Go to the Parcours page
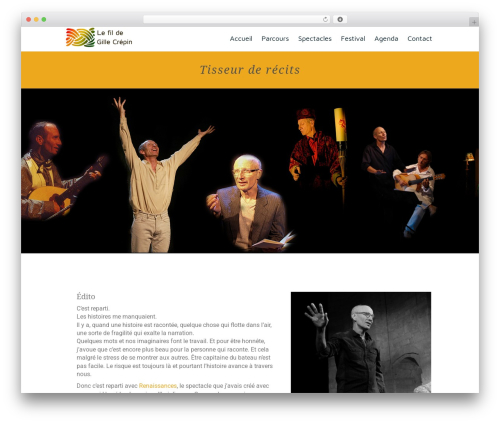Screen dimensions: 500x423 coord(275,39)
